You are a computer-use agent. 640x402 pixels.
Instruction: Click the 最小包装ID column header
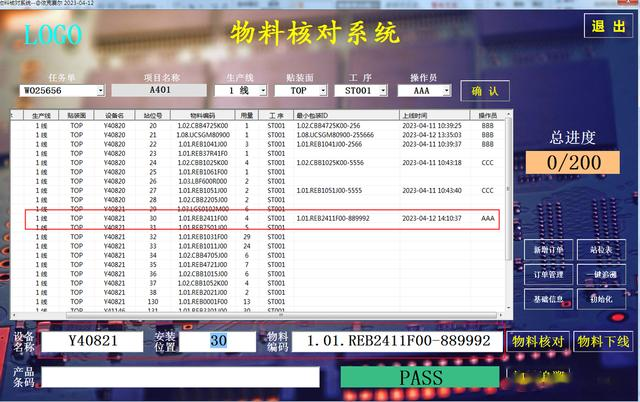point(346,115)
